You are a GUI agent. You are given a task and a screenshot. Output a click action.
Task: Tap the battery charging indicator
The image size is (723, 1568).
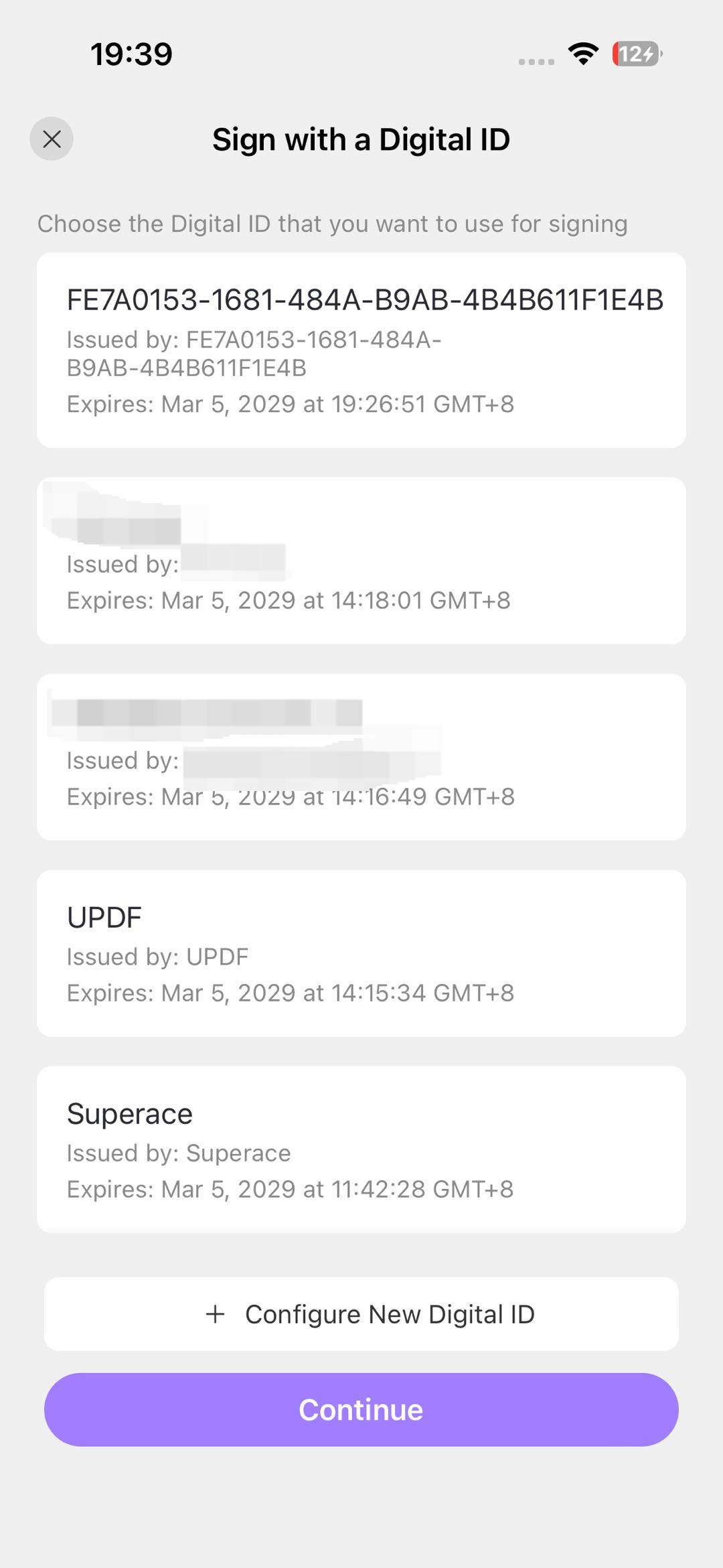[x=636, y=54]
